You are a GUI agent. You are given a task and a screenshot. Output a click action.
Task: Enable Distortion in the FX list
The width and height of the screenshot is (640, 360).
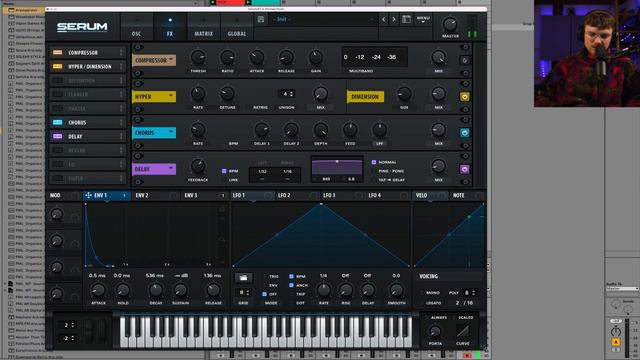[x=58, y=80]
